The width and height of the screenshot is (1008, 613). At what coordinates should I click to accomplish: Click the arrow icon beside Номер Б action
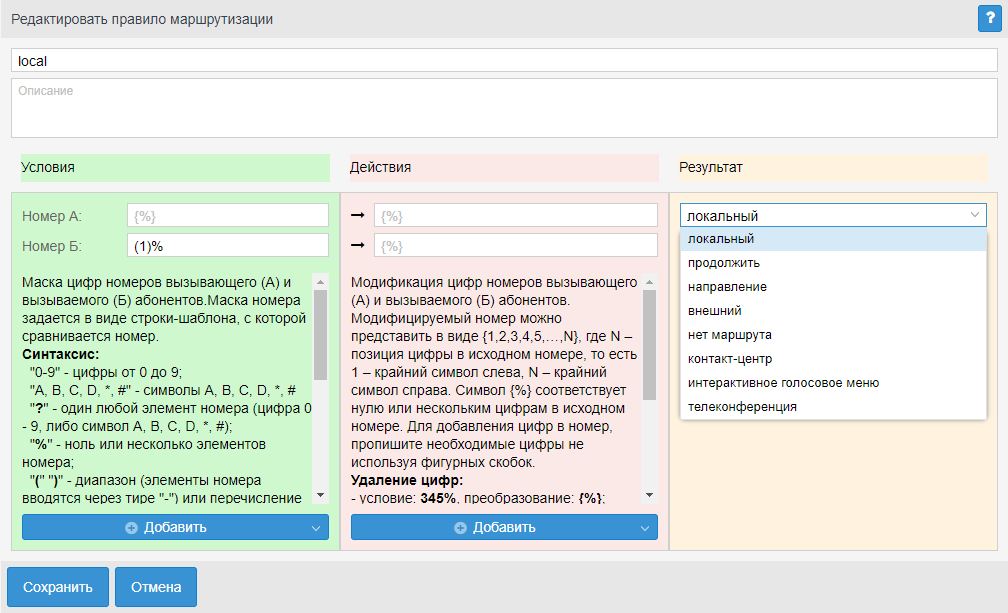[x=358, y=245]
